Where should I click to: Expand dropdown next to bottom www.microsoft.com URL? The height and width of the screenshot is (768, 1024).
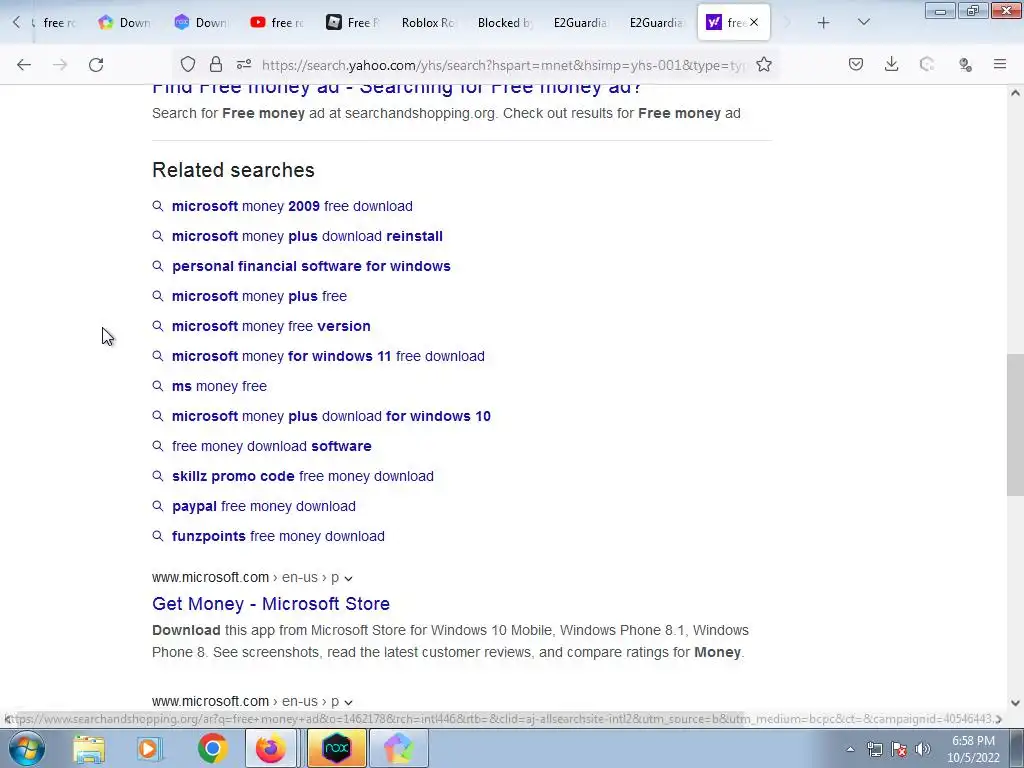click(x=348, y=702)
